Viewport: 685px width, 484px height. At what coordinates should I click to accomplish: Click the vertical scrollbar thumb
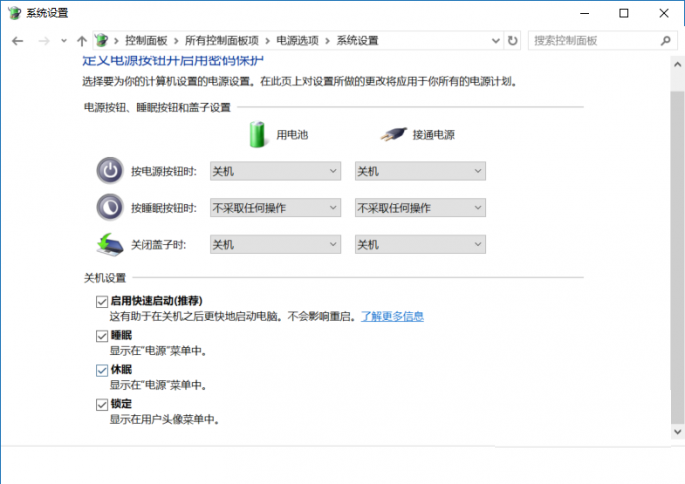677,258
